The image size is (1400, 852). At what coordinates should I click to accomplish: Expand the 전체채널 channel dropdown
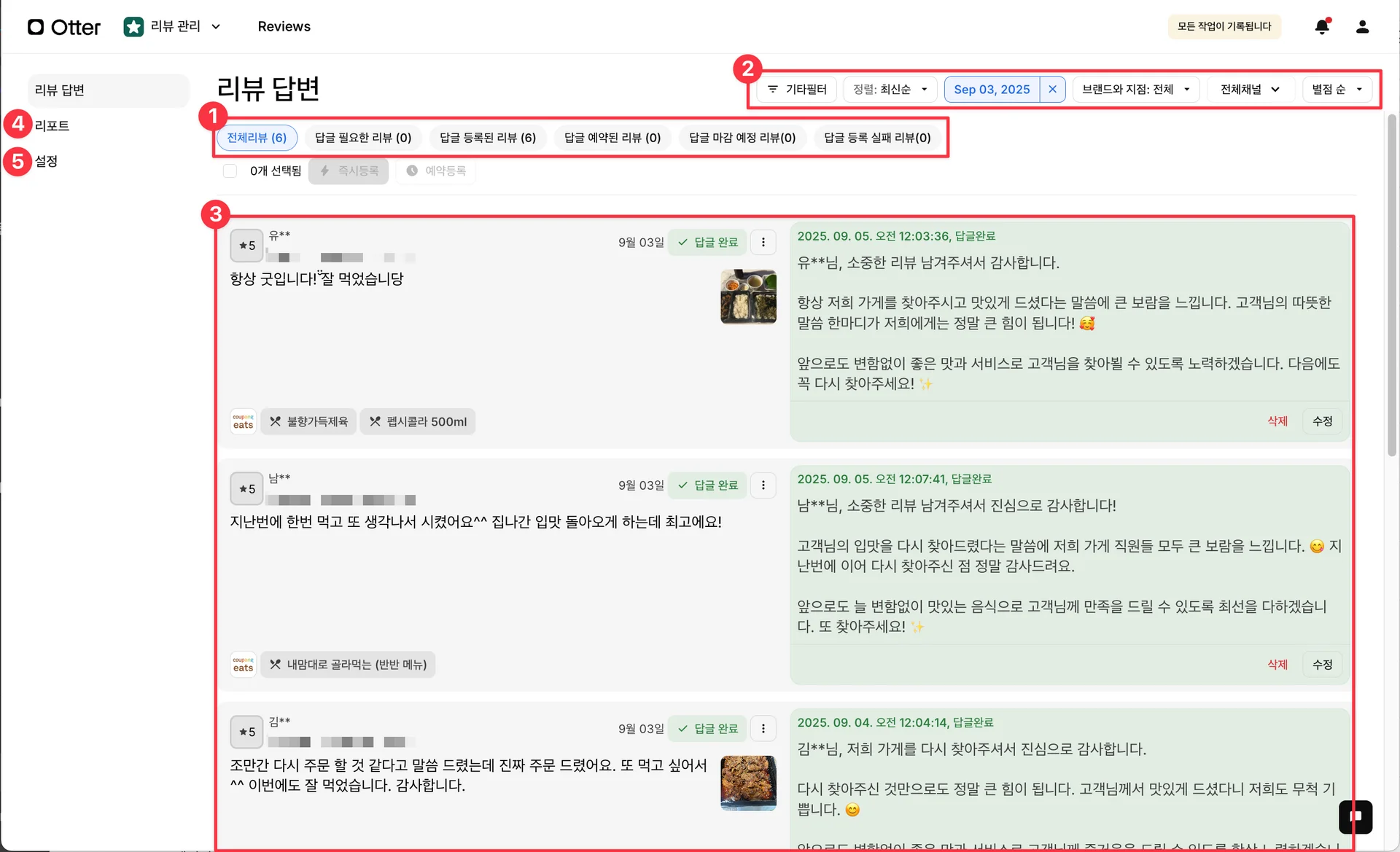click(x=1250, y=89)
